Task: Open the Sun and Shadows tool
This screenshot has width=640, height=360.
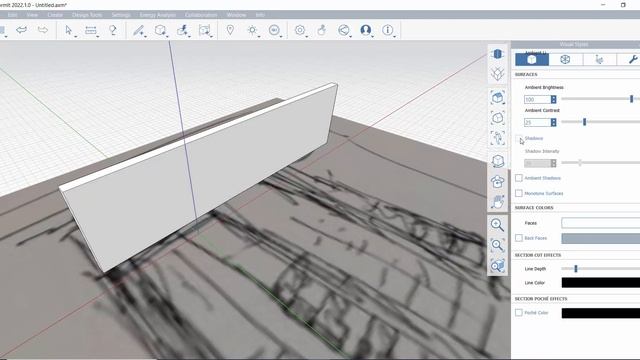Action: 252,30
